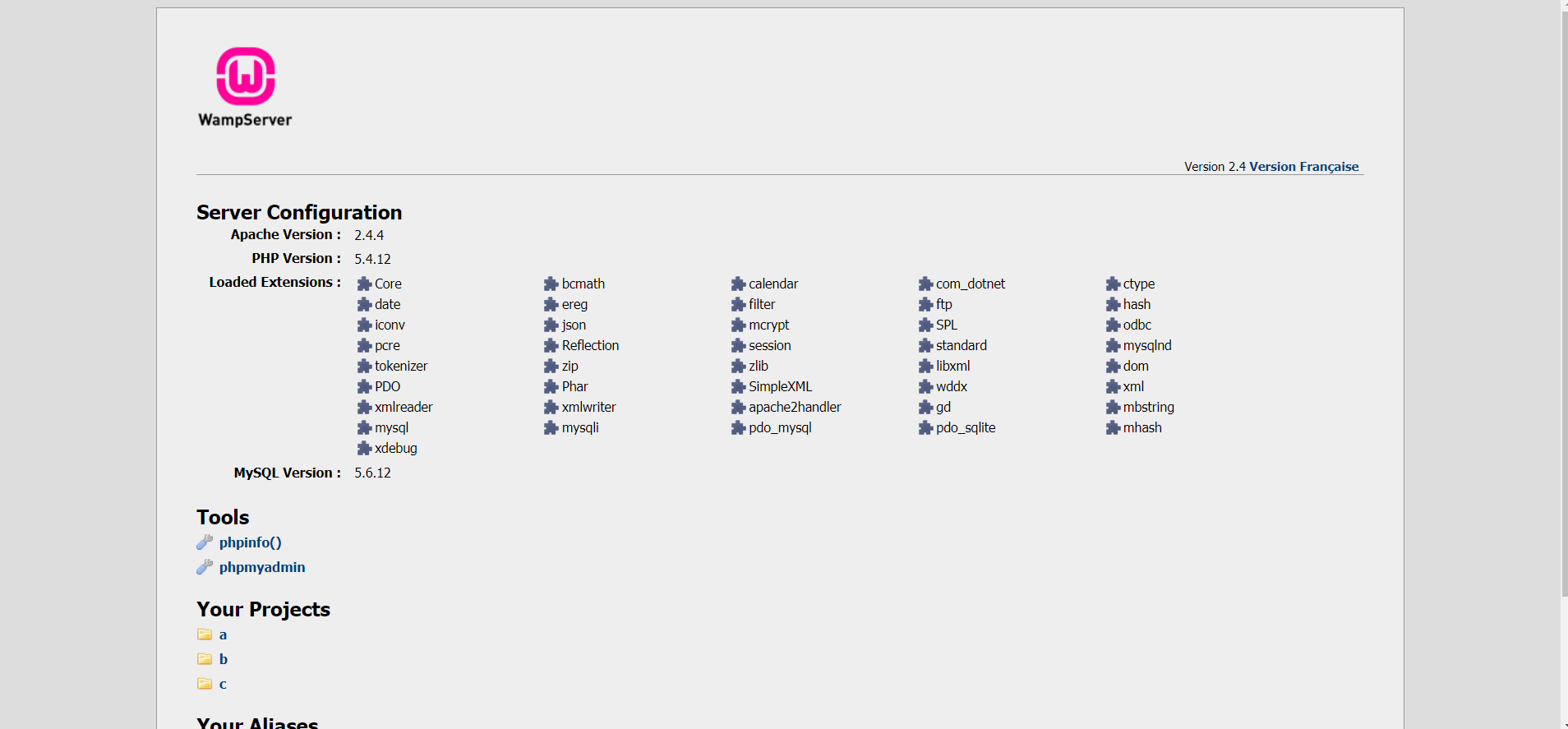Click the wrench icon beside phpinfo()
This screenshot has height=729, width=1568.
point(205,542)
